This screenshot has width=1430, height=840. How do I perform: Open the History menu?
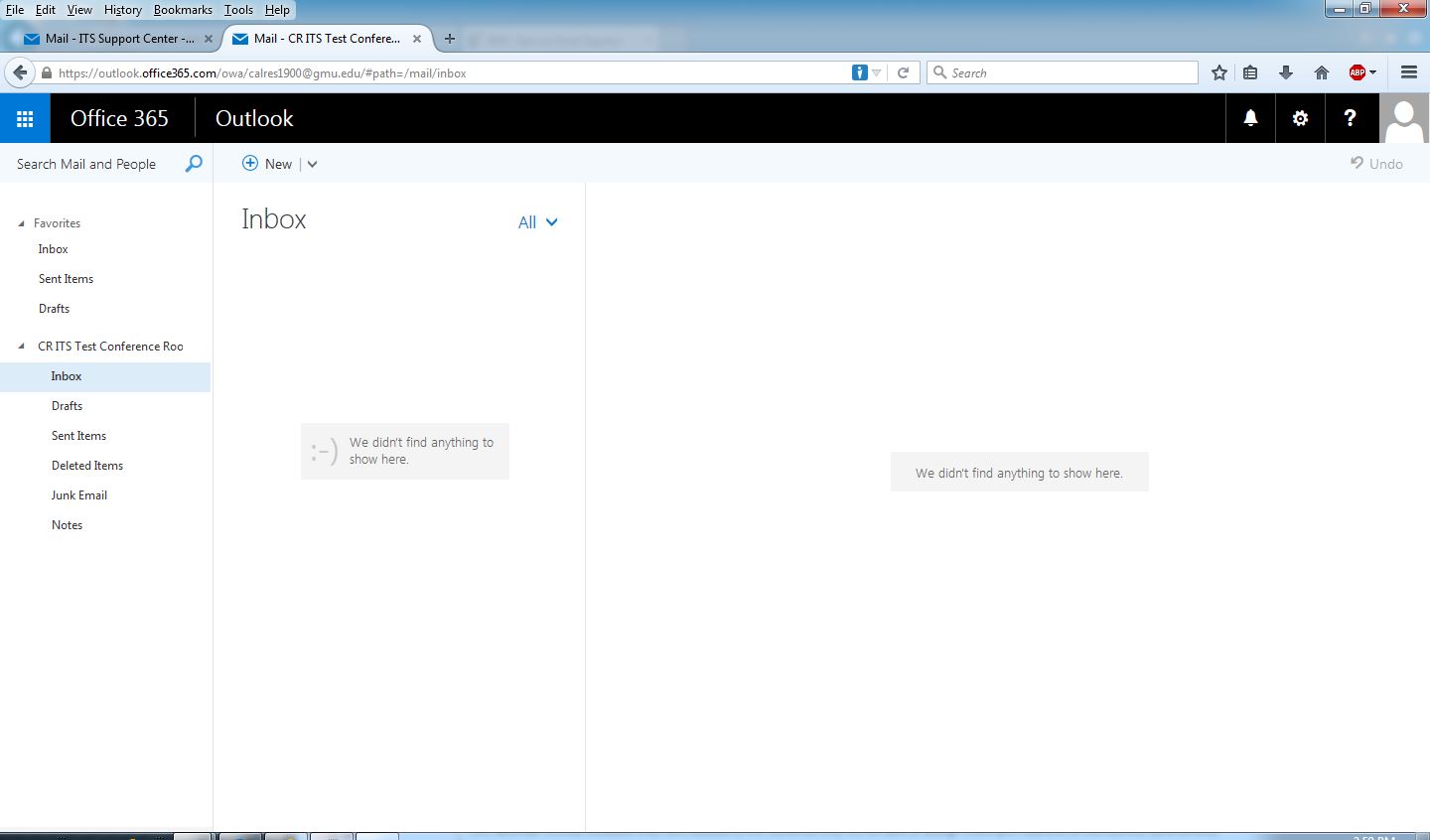pos(122,10)
